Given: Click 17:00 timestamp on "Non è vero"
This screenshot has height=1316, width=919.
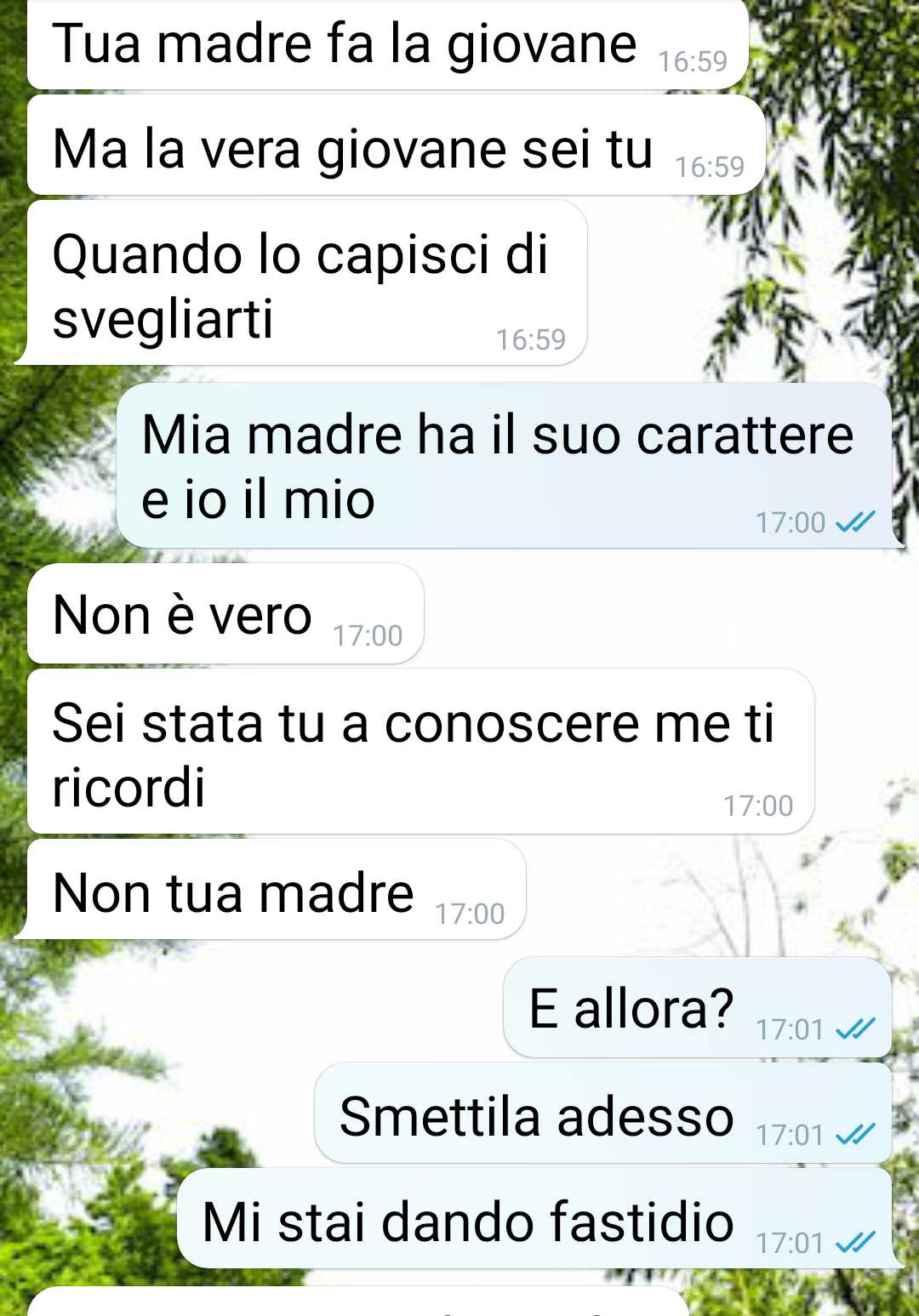Looking at the screenshot, I should [x=368, y=635].
